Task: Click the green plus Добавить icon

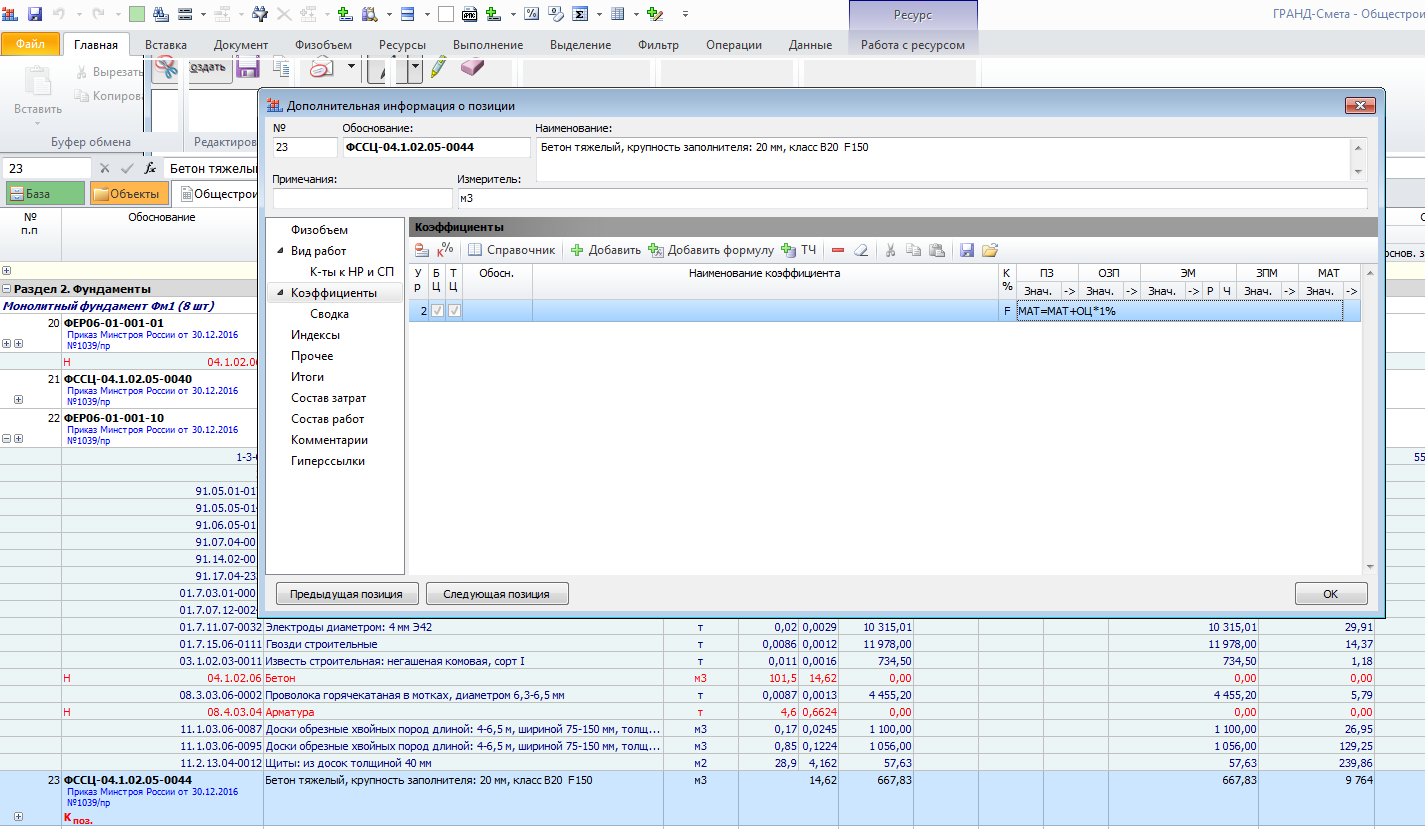Action: pos(577,250)
